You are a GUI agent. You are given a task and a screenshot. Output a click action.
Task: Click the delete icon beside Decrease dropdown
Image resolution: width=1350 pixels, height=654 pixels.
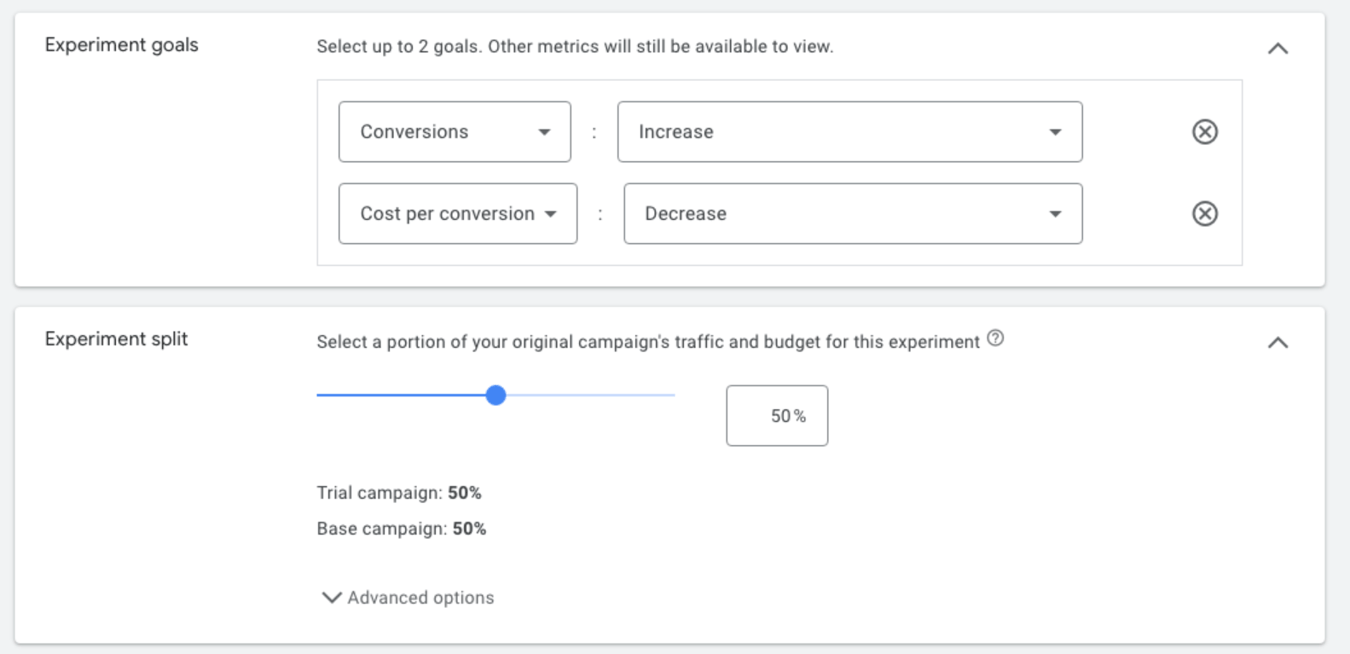1204,213
